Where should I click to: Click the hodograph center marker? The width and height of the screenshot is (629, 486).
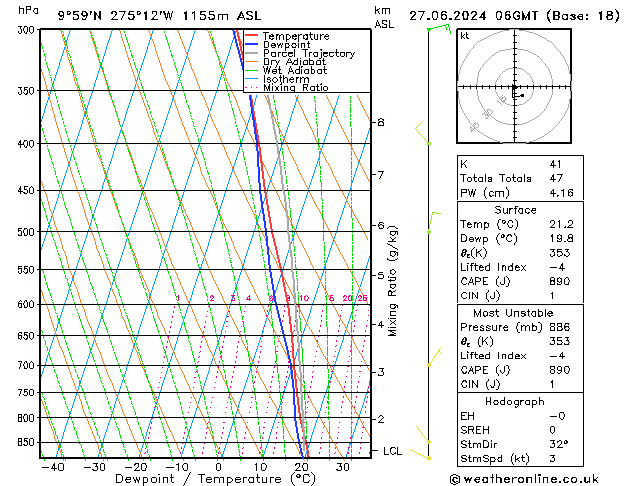514,88
